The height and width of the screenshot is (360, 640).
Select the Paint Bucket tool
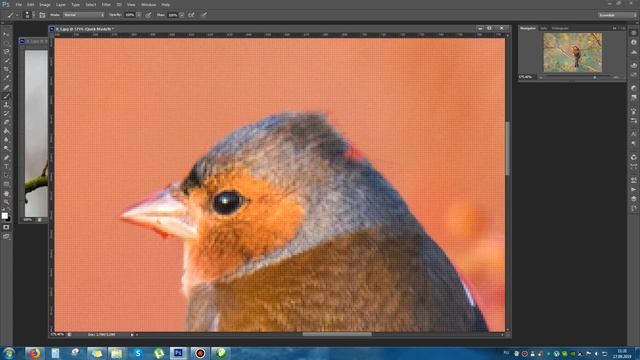(x=6, y=131)
